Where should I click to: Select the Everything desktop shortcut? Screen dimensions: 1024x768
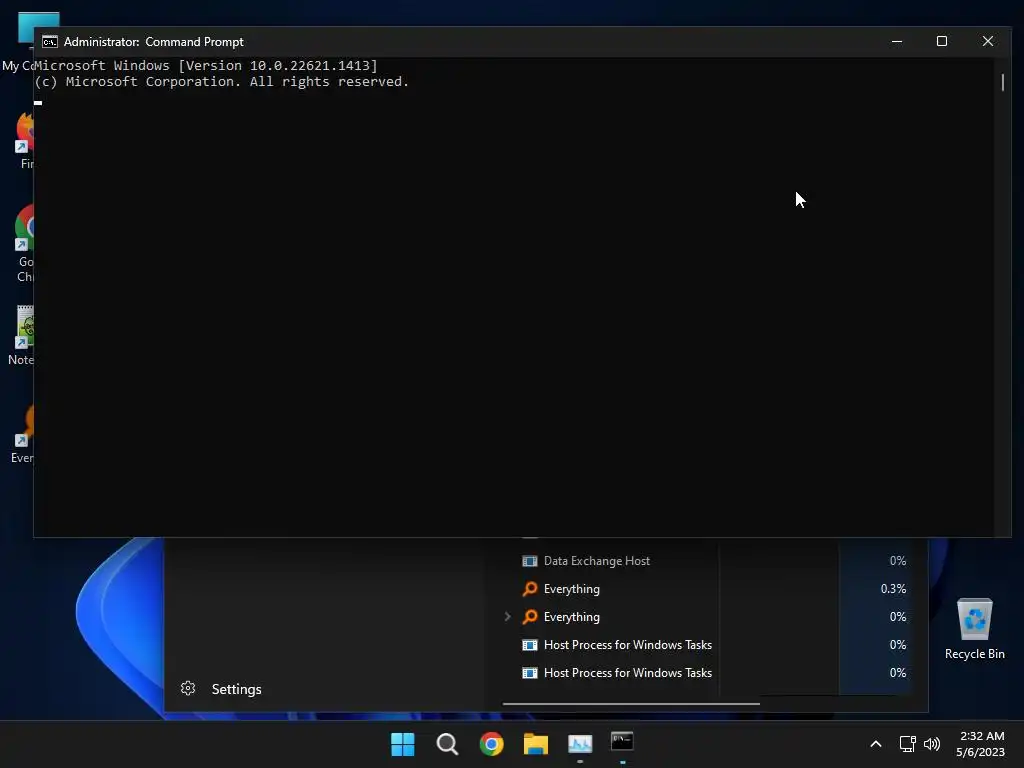pos(22,434)
